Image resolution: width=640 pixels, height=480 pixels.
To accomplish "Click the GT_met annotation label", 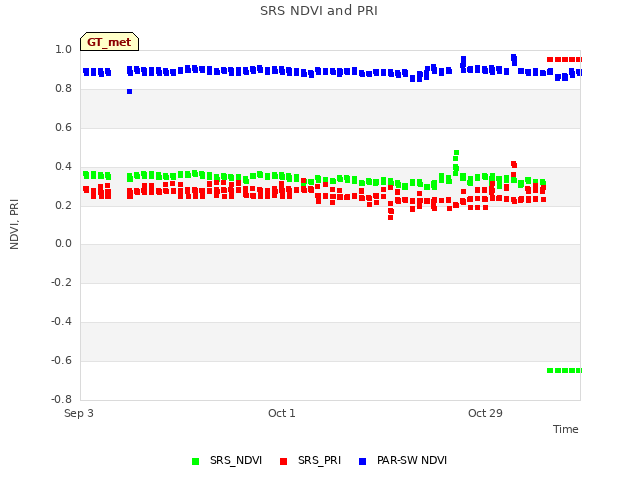I will (109, 42).
